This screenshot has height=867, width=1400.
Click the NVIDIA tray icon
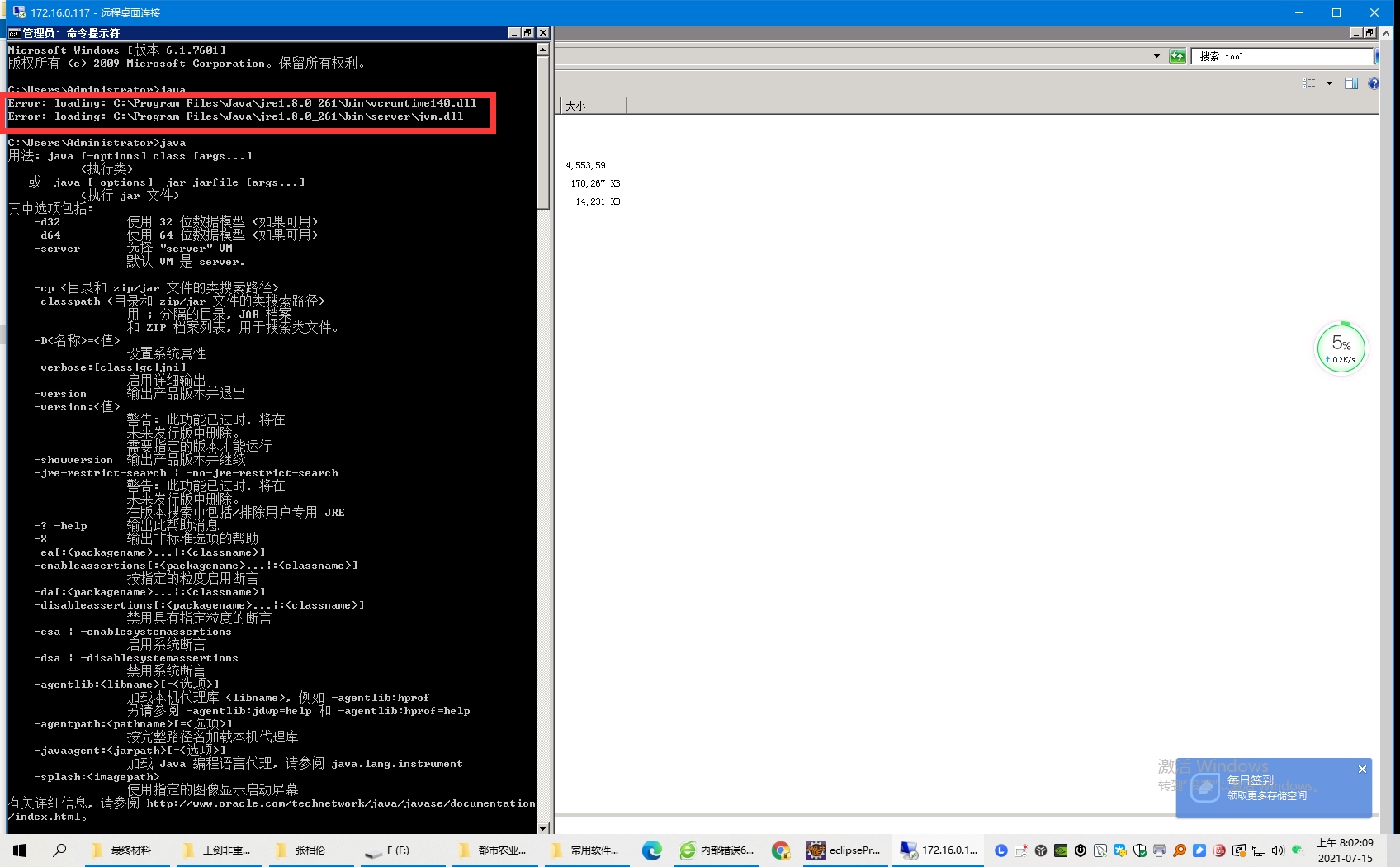(1061, 850)
